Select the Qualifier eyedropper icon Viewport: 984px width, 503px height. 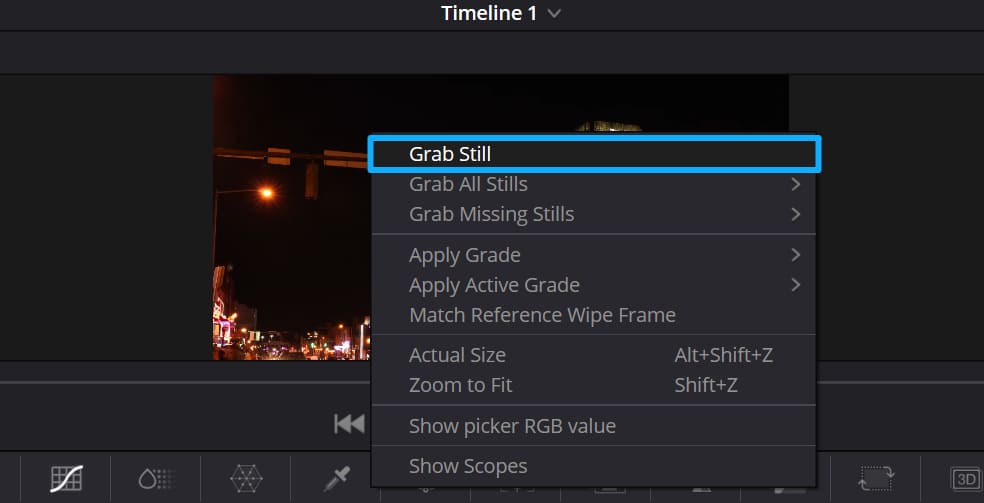coord(336,480)
